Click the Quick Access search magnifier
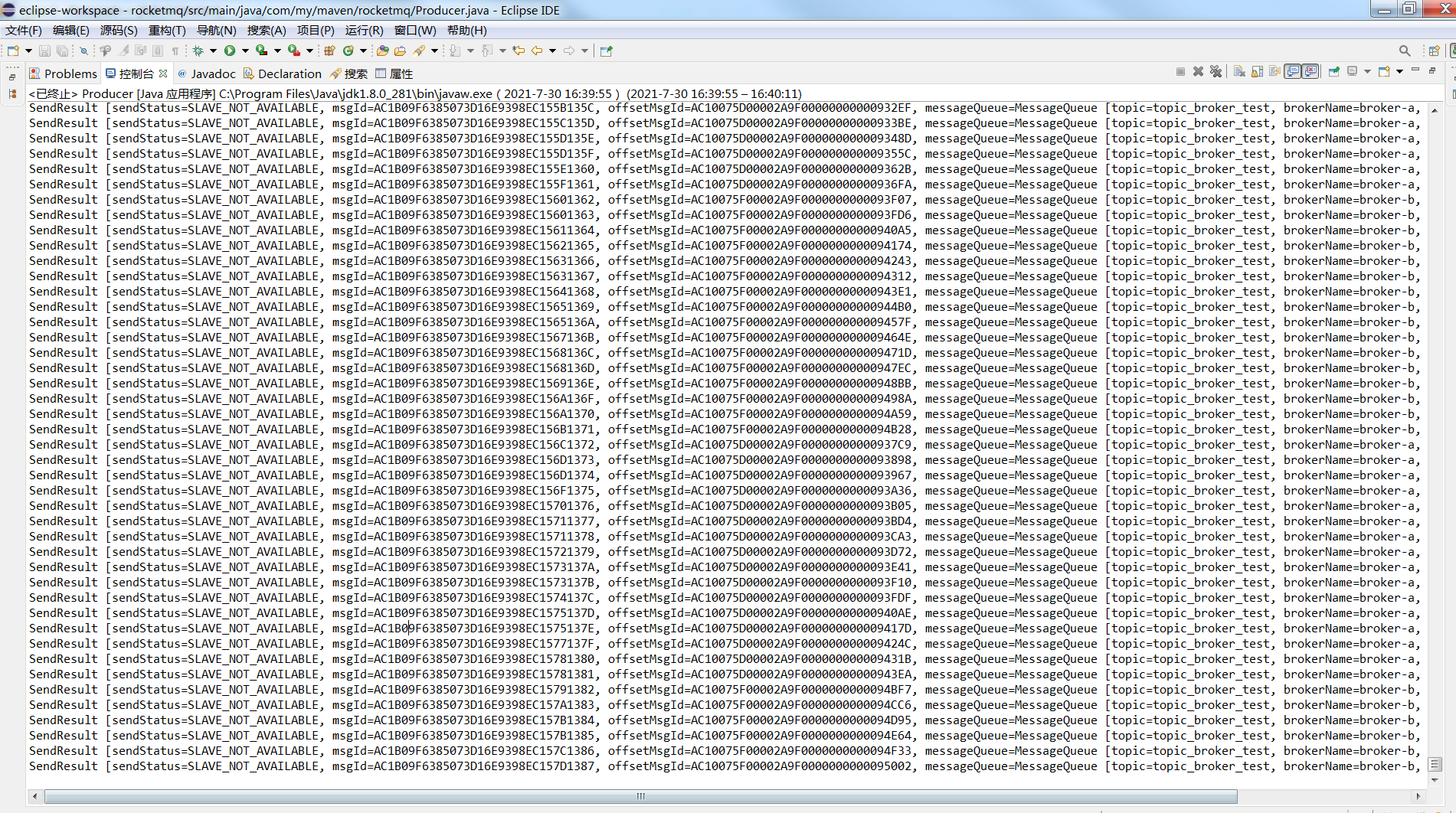1456x813 pixels. pyautogui.click(x=1405, y=51)
